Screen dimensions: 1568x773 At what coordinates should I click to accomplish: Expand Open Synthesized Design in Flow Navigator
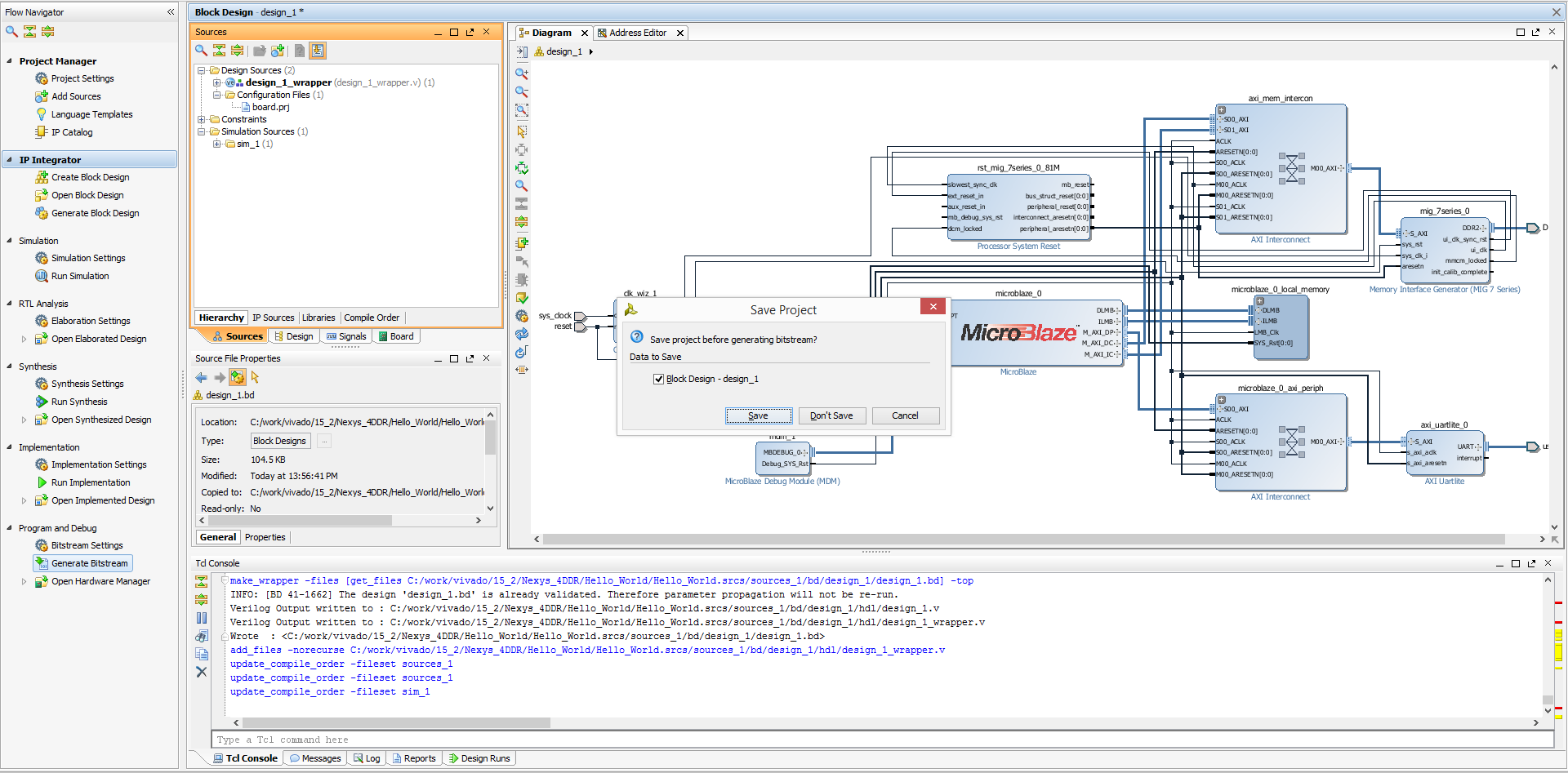(x=24, y=420)
